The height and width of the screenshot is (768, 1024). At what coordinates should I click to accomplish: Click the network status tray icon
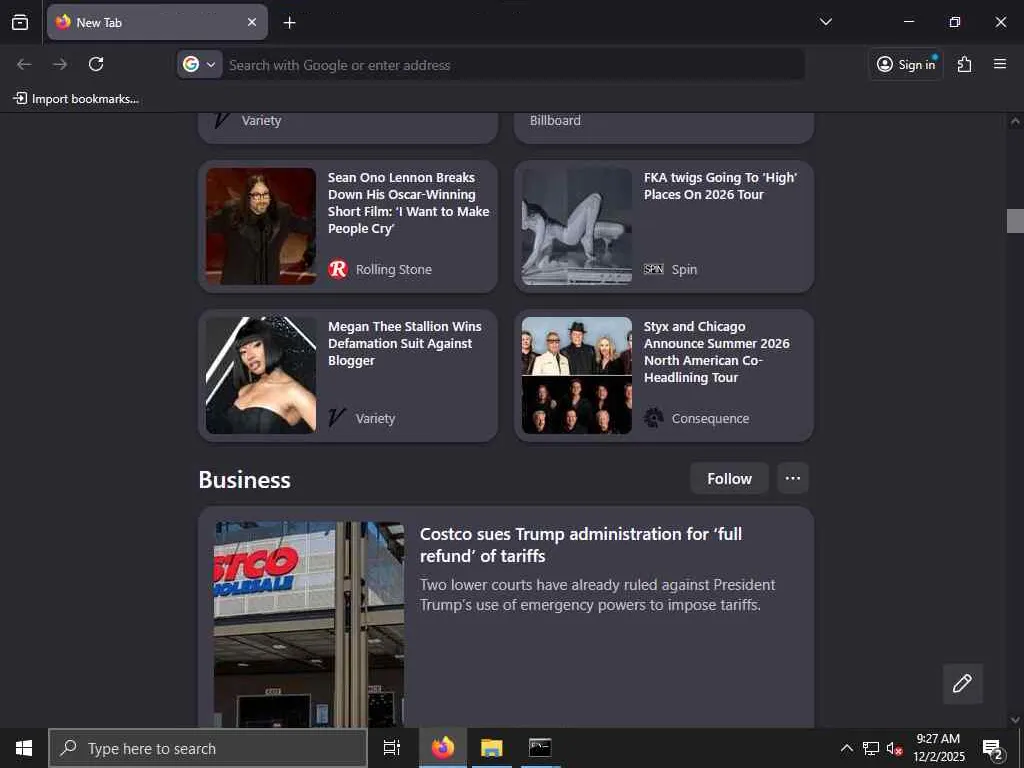click(871, 748)
